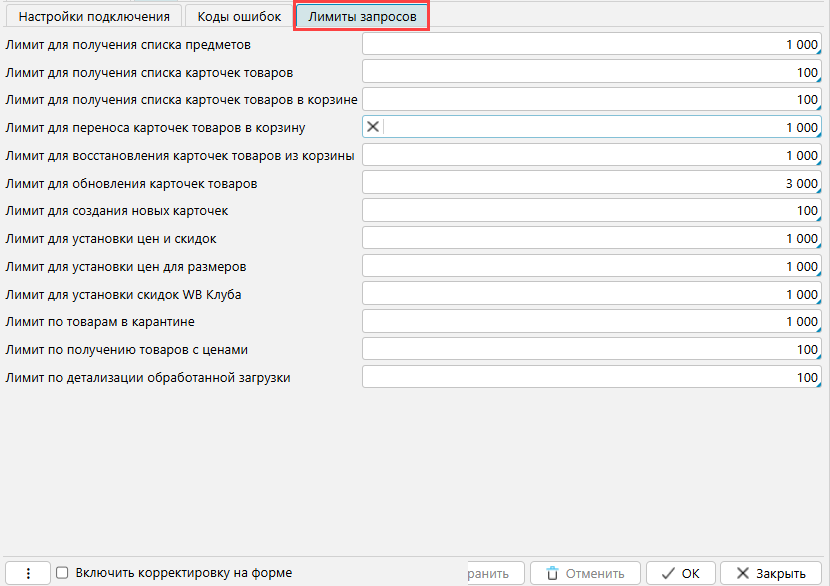
Task: Edit Лимит для обновления карточек товаров field
Action: point(592,183)
